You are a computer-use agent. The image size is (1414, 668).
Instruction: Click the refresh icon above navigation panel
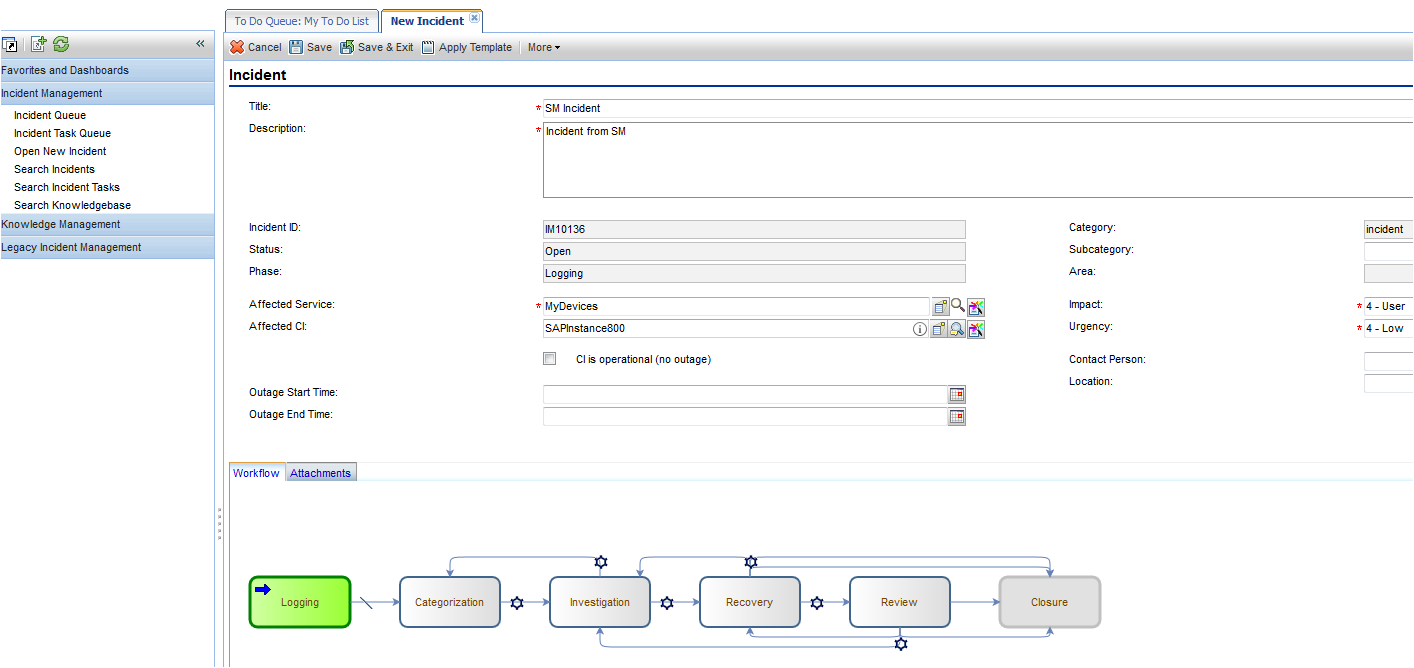pyautogui.click(x=61, y=44)
